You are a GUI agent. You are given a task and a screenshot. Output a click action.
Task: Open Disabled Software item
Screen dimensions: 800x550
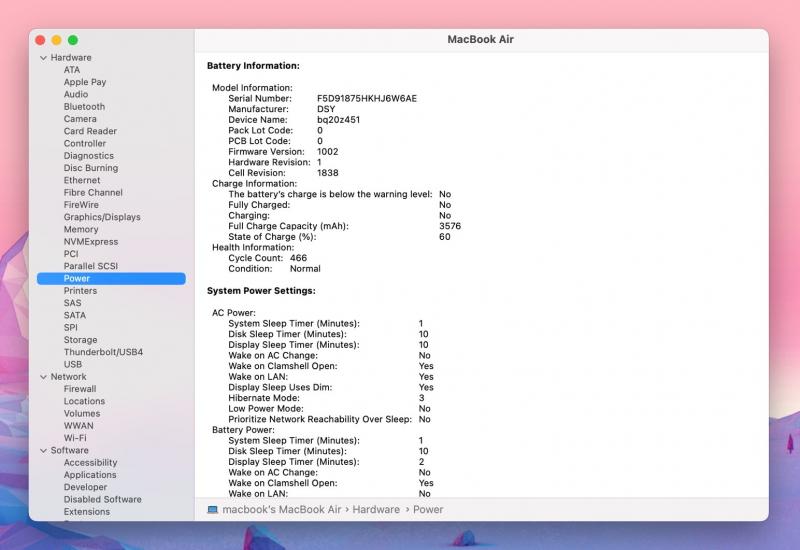103,499
